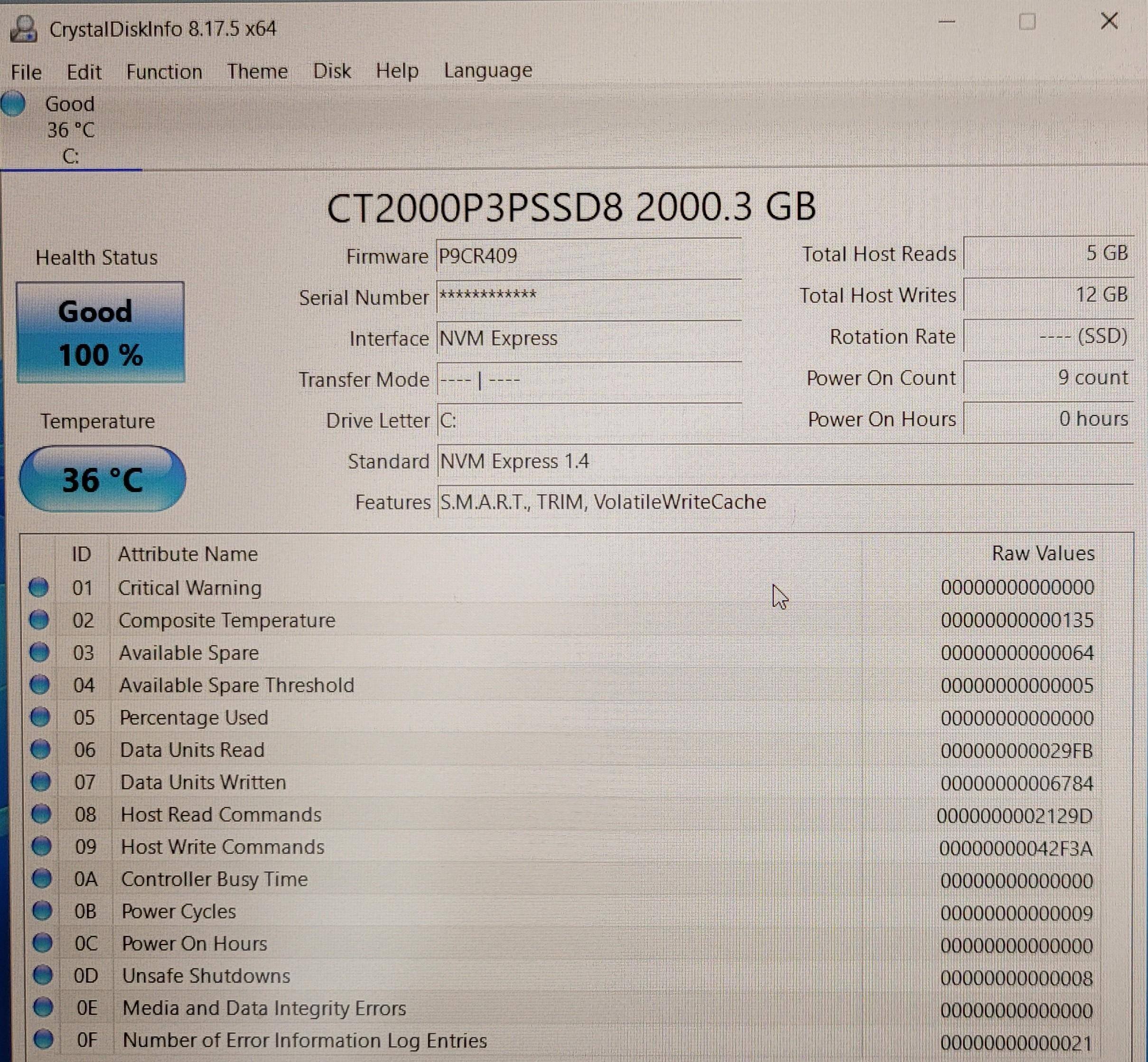1148x1062 pixels.
Task: Open the File menu
Action: (26, 73)
